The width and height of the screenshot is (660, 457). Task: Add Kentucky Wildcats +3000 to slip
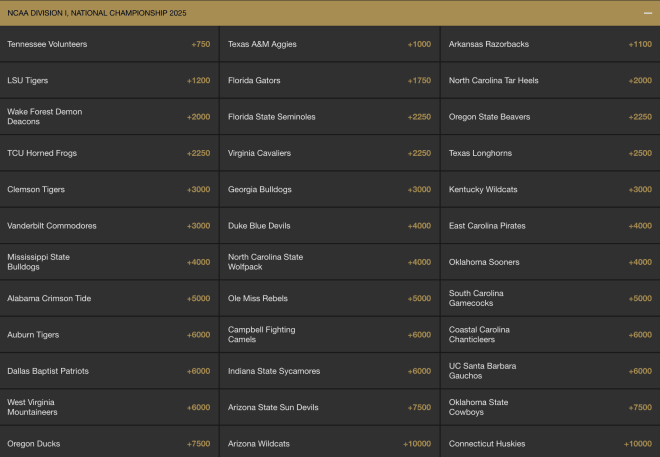pos(551,189)
